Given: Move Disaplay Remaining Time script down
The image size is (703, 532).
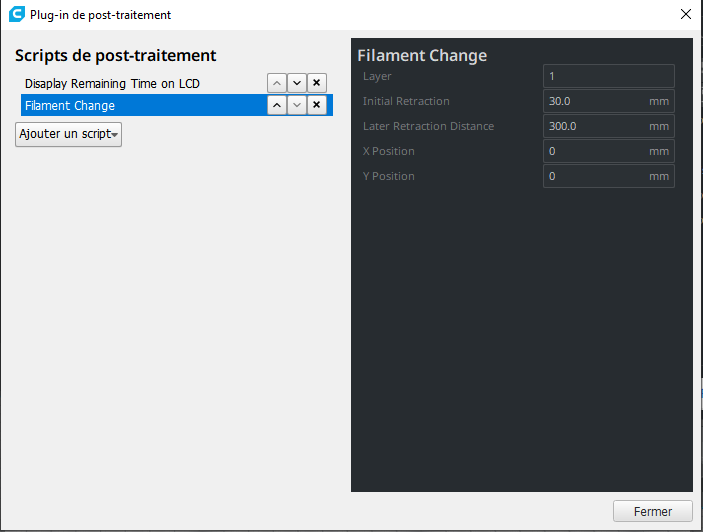Looking at the screenshot, I should (297, 83).
